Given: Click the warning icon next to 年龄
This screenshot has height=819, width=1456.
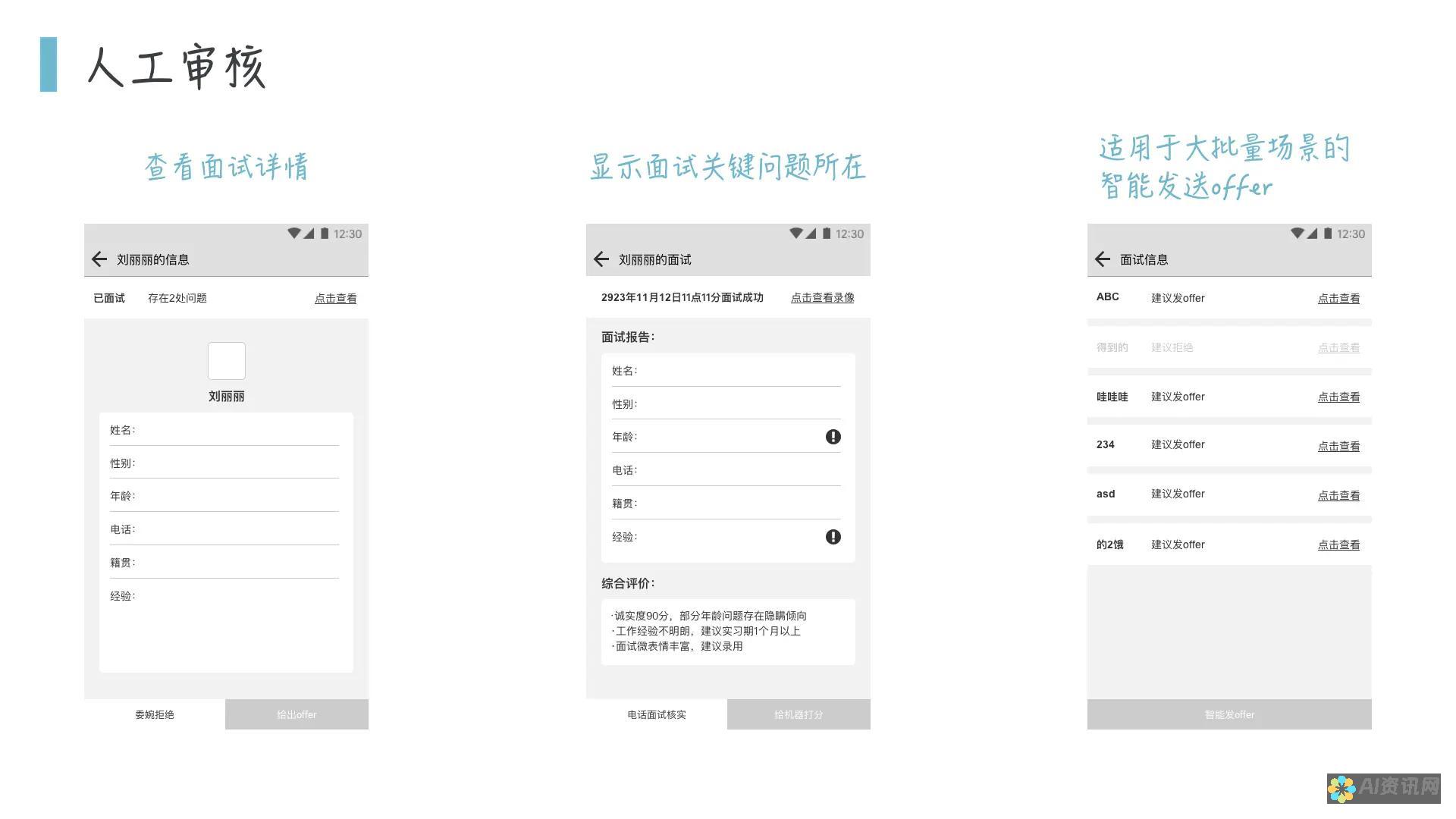Looking at the screenshot, I should tap(832, 437).
